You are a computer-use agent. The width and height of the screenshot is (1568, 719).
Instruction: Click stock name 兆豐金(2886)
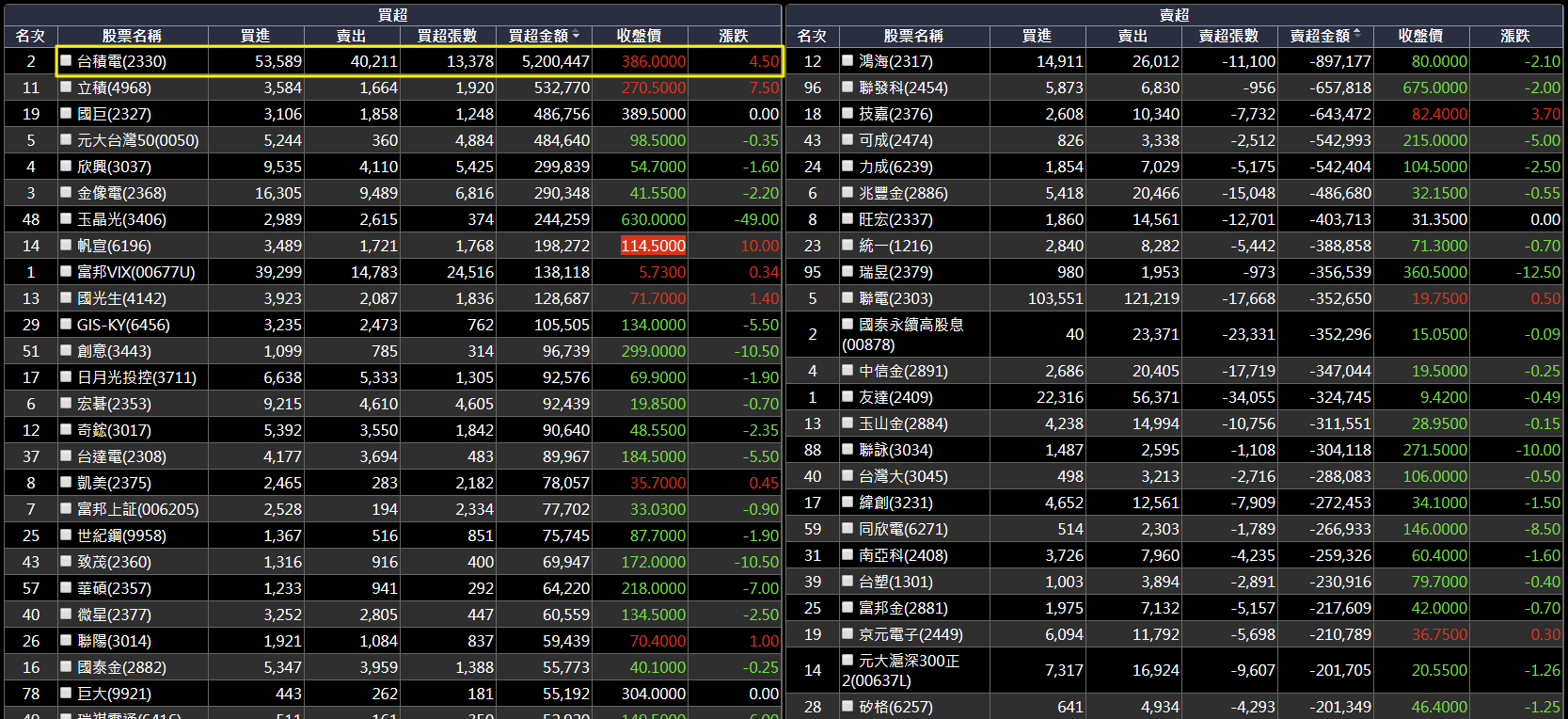point(903,193)
